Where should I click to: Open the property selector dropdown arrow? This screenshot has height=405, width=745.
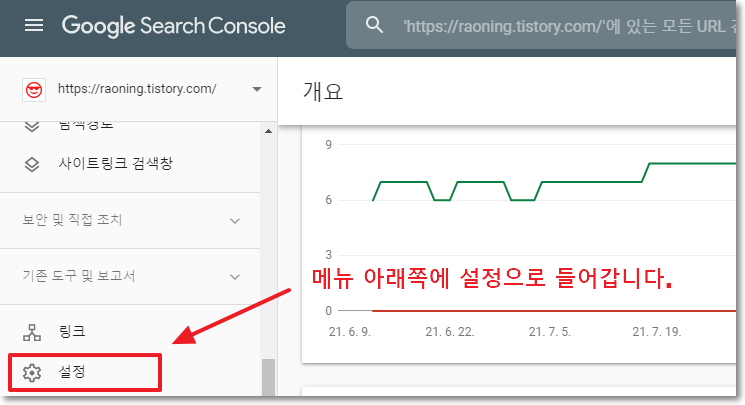point(257,89)
